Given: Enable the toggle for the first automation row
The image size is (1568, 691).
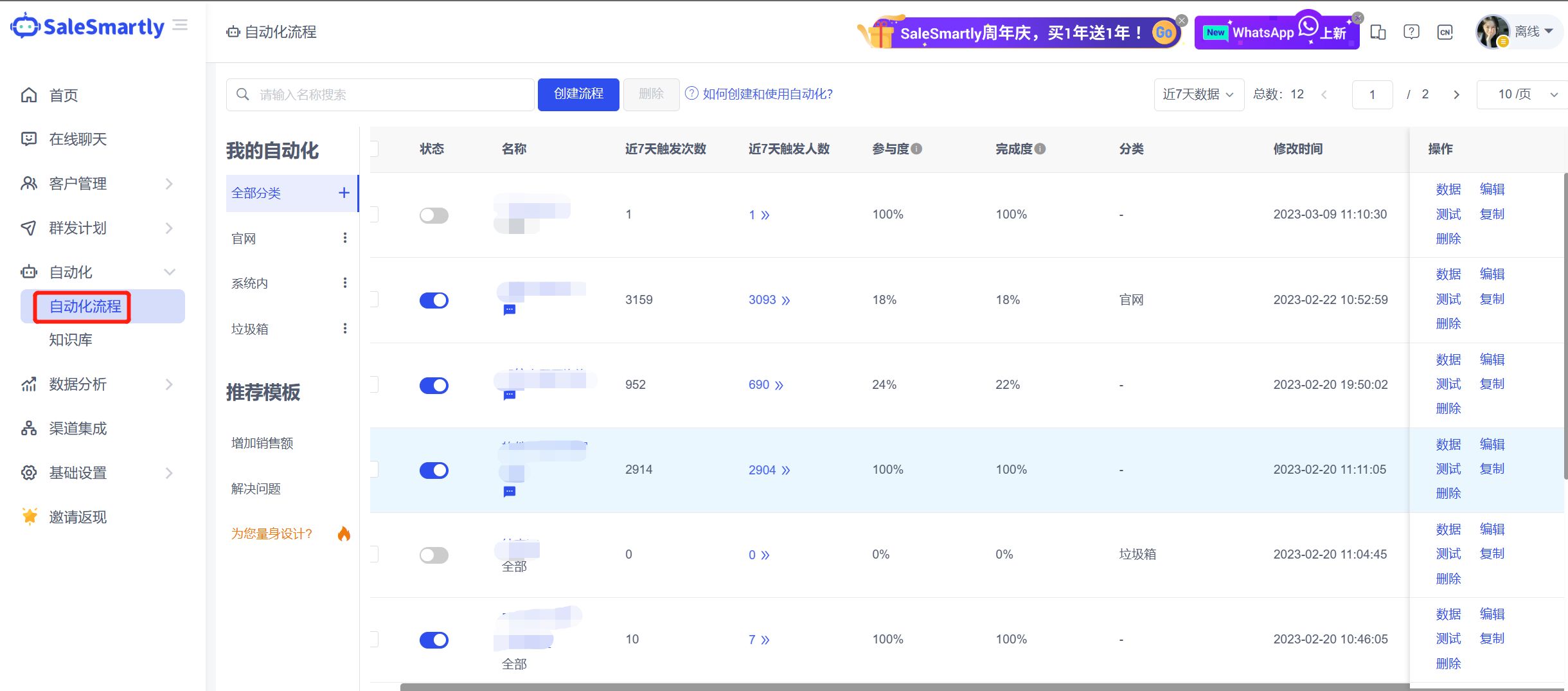Looking at the screenshot, I should click(x=434, y=215).
